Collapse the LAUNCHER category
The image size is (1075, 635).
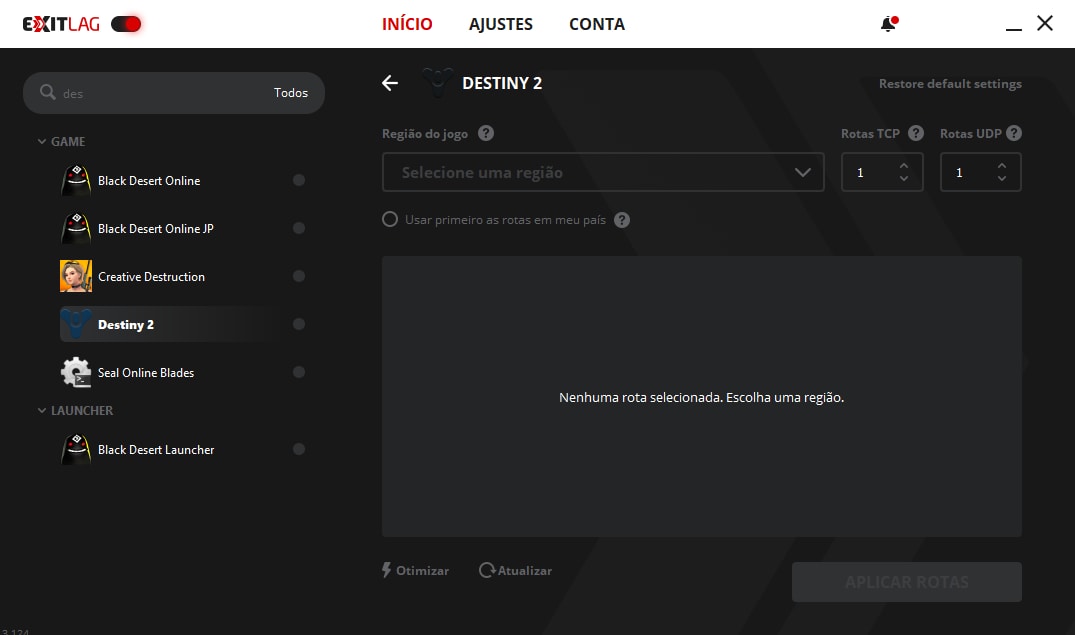(42, 411)
